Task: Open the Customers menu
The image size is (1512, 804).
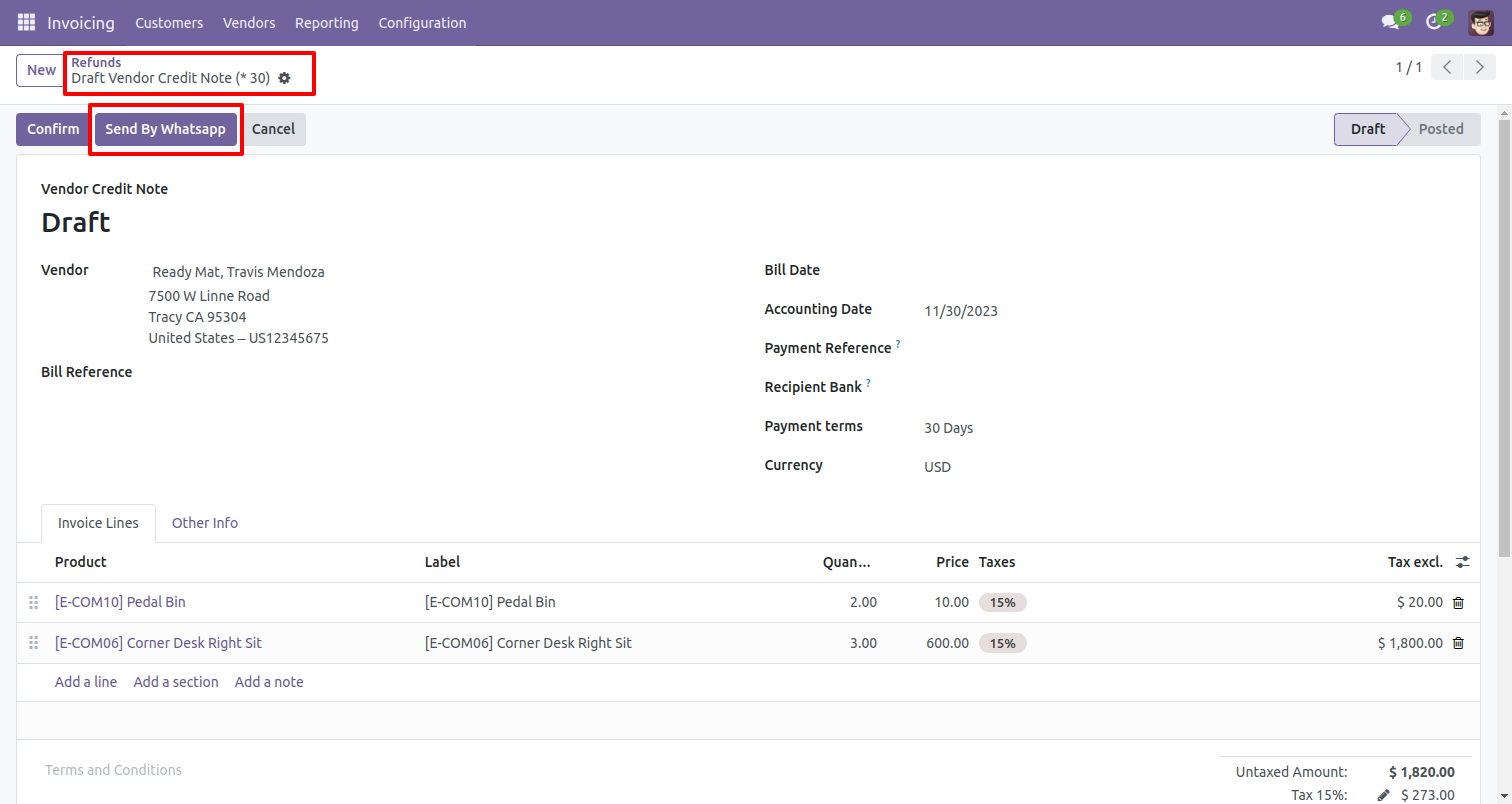Action: pyautogui.click(x=169, y=22)
